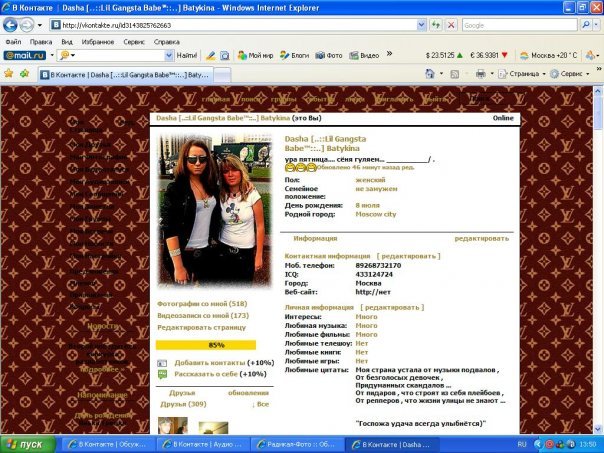Click the Refresh page icon by address bar
This screenshot has height=453, width=604.
click(x=436, y=25)
